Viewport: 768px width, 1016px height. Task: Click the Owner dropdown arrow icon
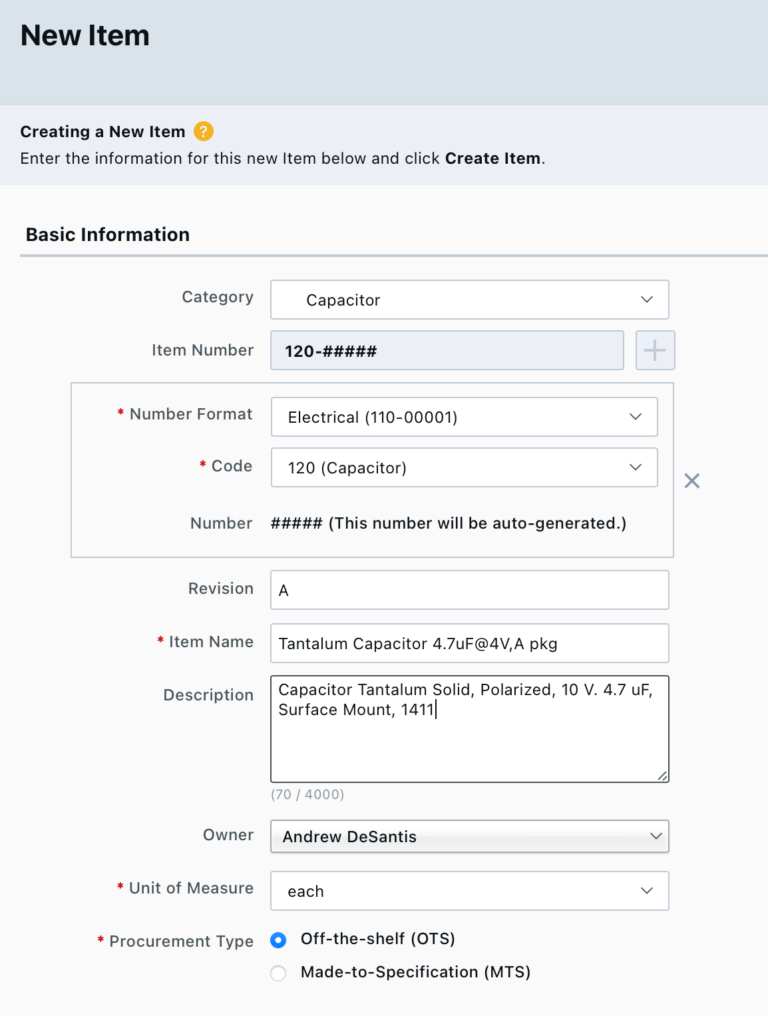point(655,836)
